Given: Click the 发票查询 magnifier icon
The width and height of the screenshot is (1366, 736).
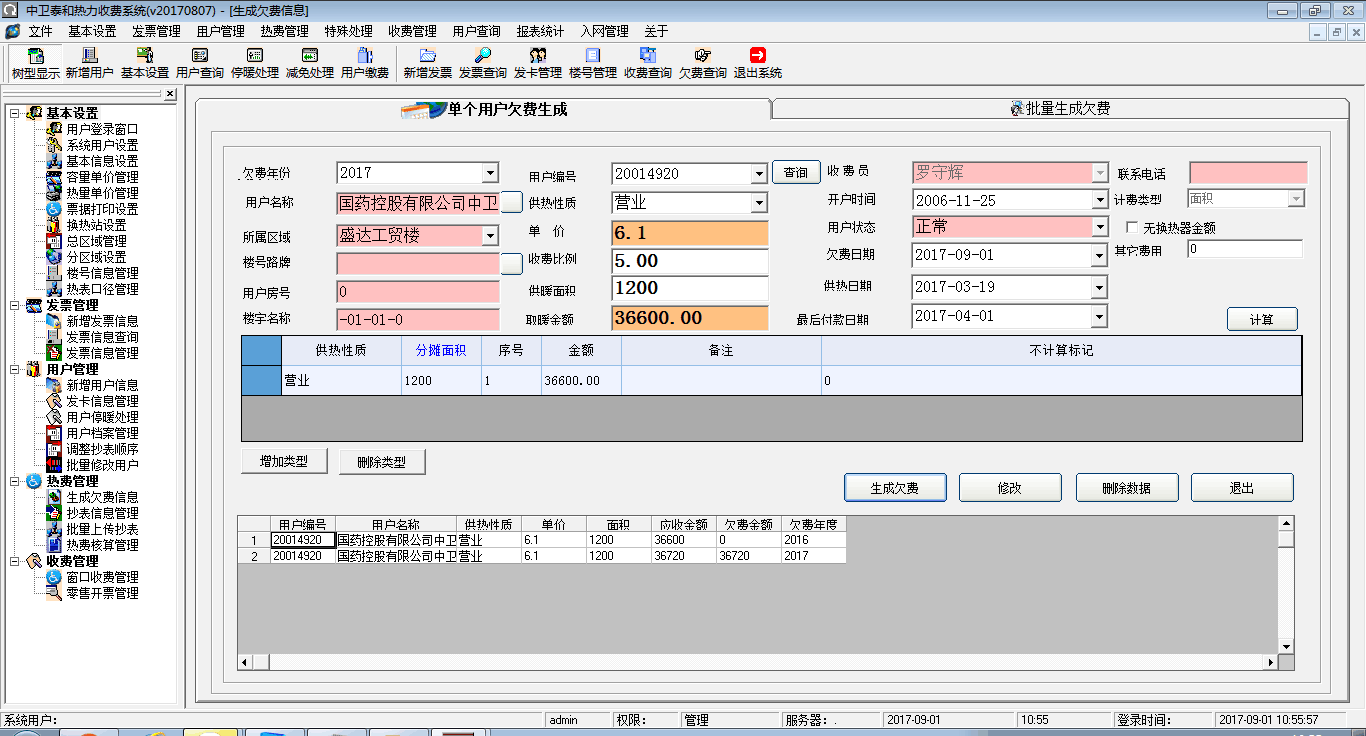Looking at the screenshot, I should 482,57.
